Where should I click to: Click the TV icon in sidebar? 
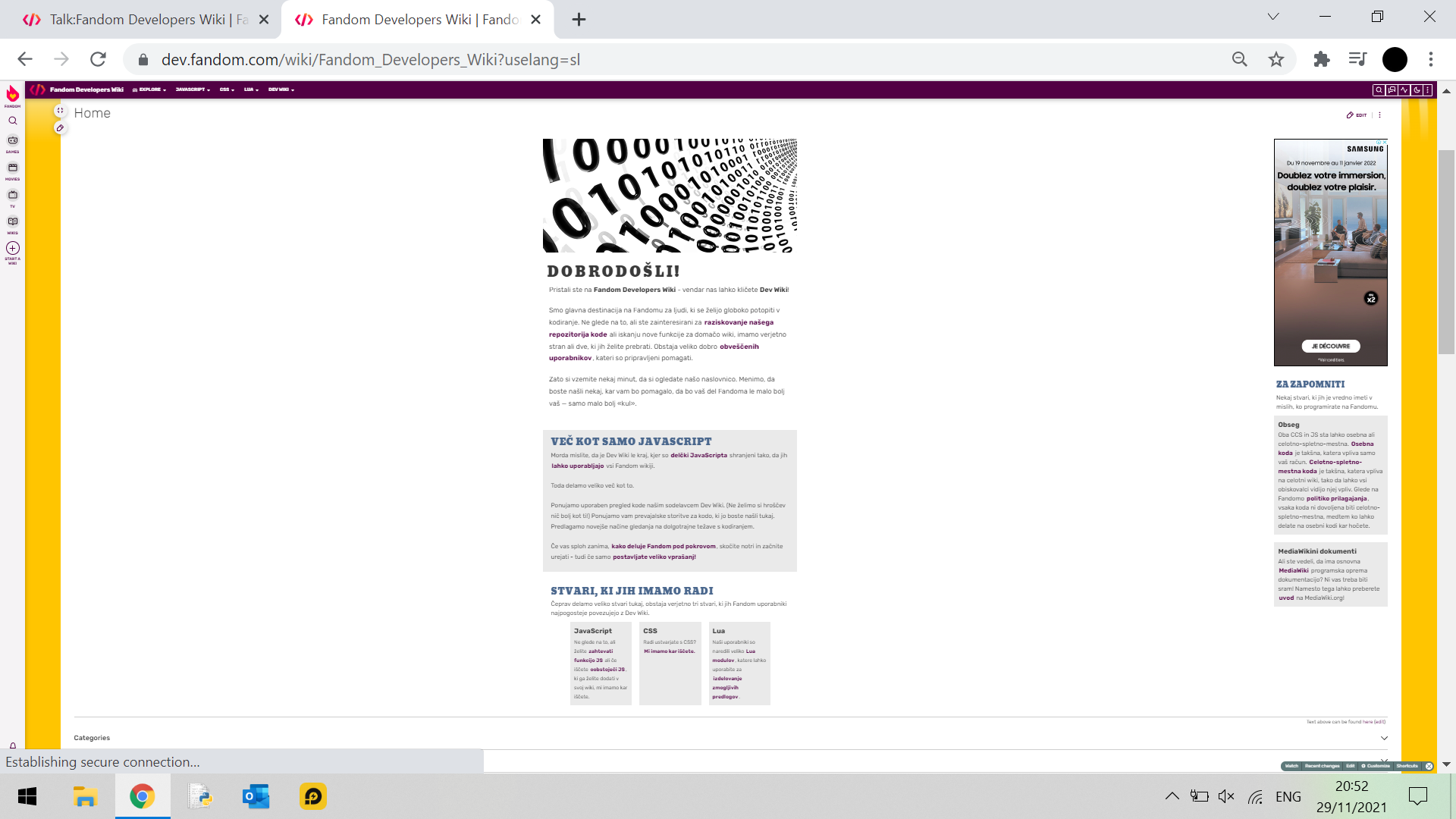pos(13,196)
